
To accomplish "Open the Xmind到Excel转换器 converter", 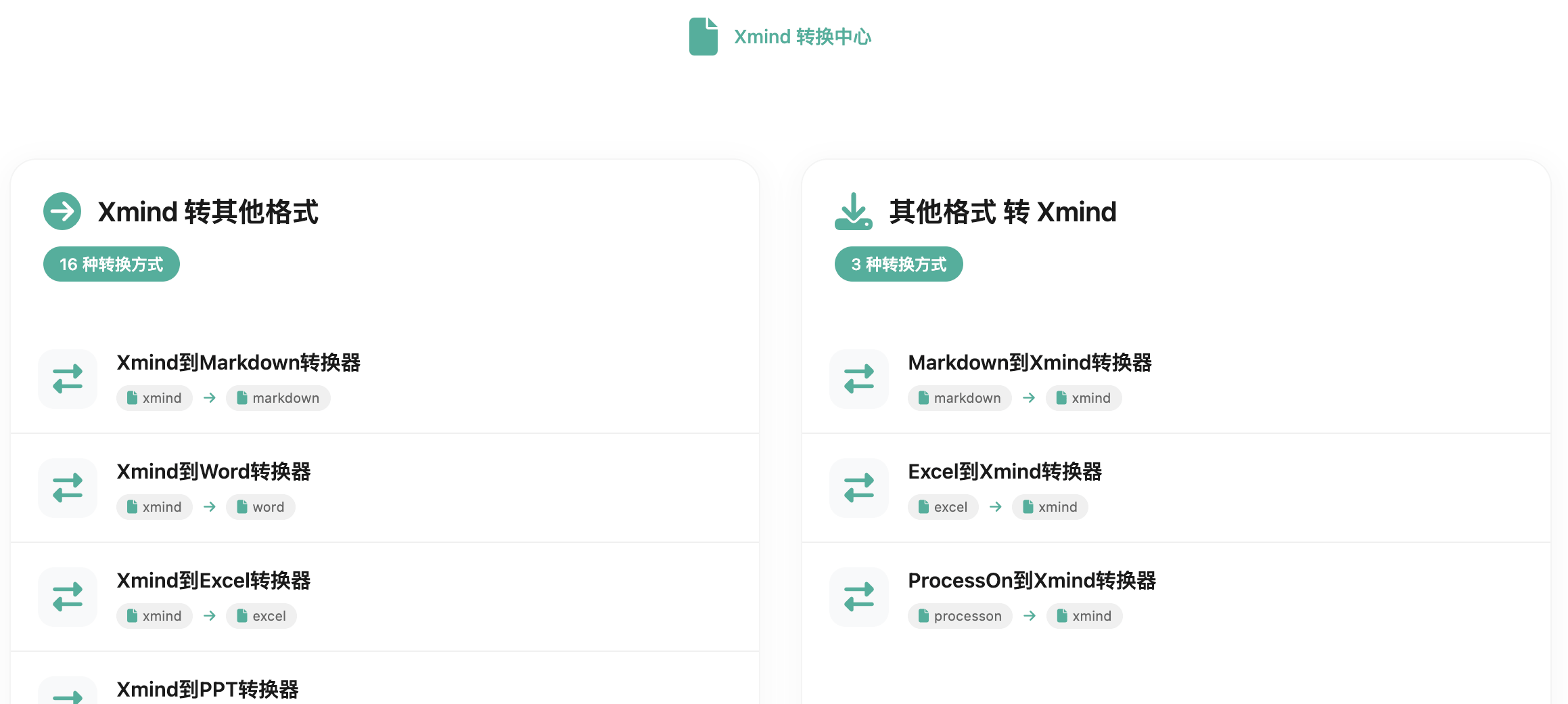I will pyautogui.click(x=213, y=581).
